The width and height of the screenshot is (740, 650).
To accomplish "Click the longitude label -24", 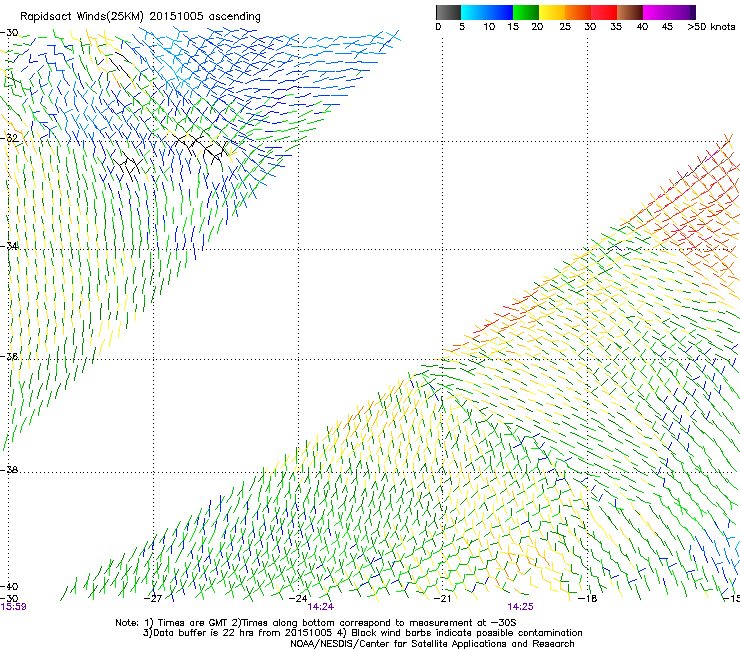I will tap(298, 599).
